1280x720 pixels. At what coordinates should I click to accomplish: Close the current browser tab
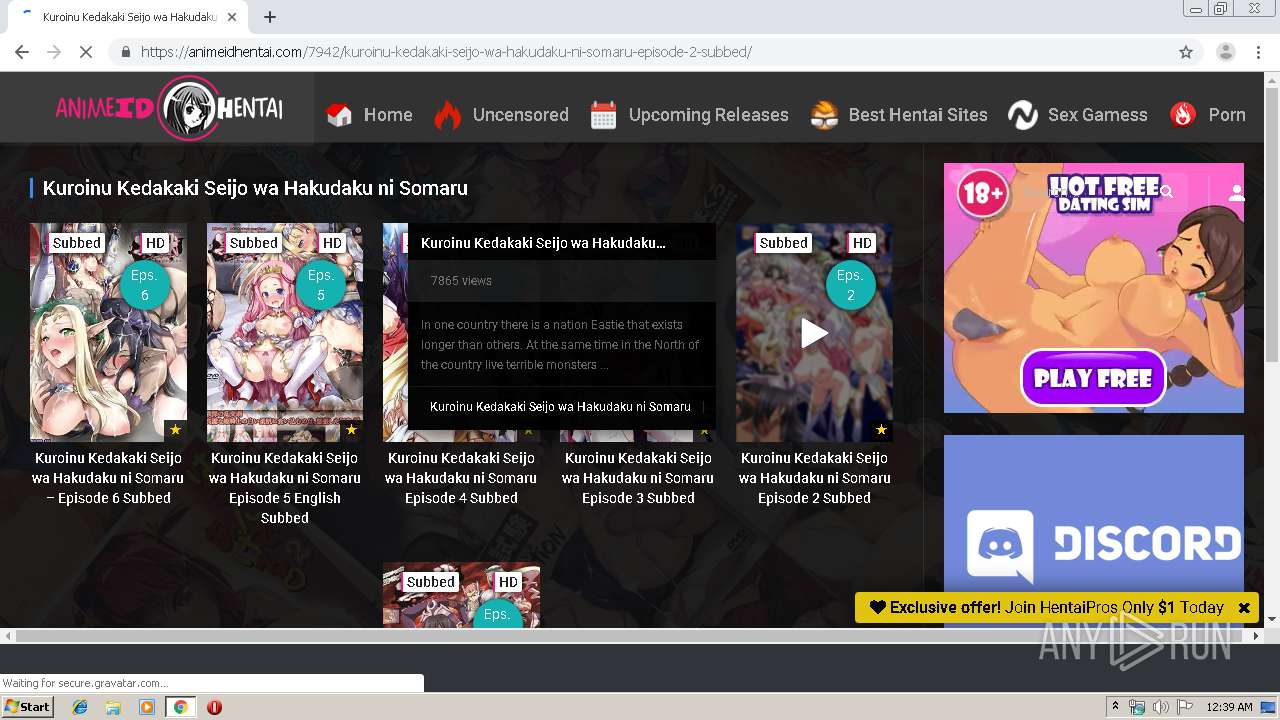tap(233, 17)
